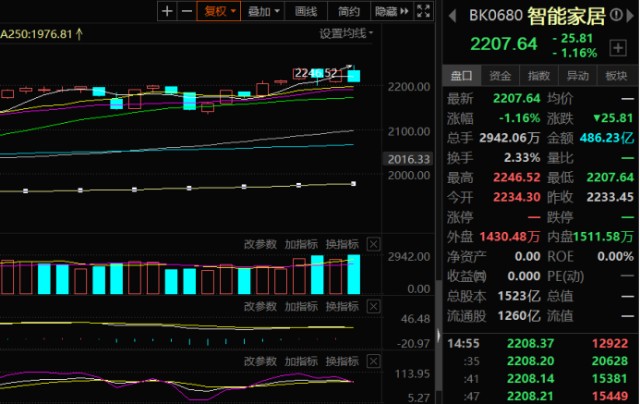Screen dimensions: 640x404
Task: Go to previous stock with left arrow
Action: point(451,16)
